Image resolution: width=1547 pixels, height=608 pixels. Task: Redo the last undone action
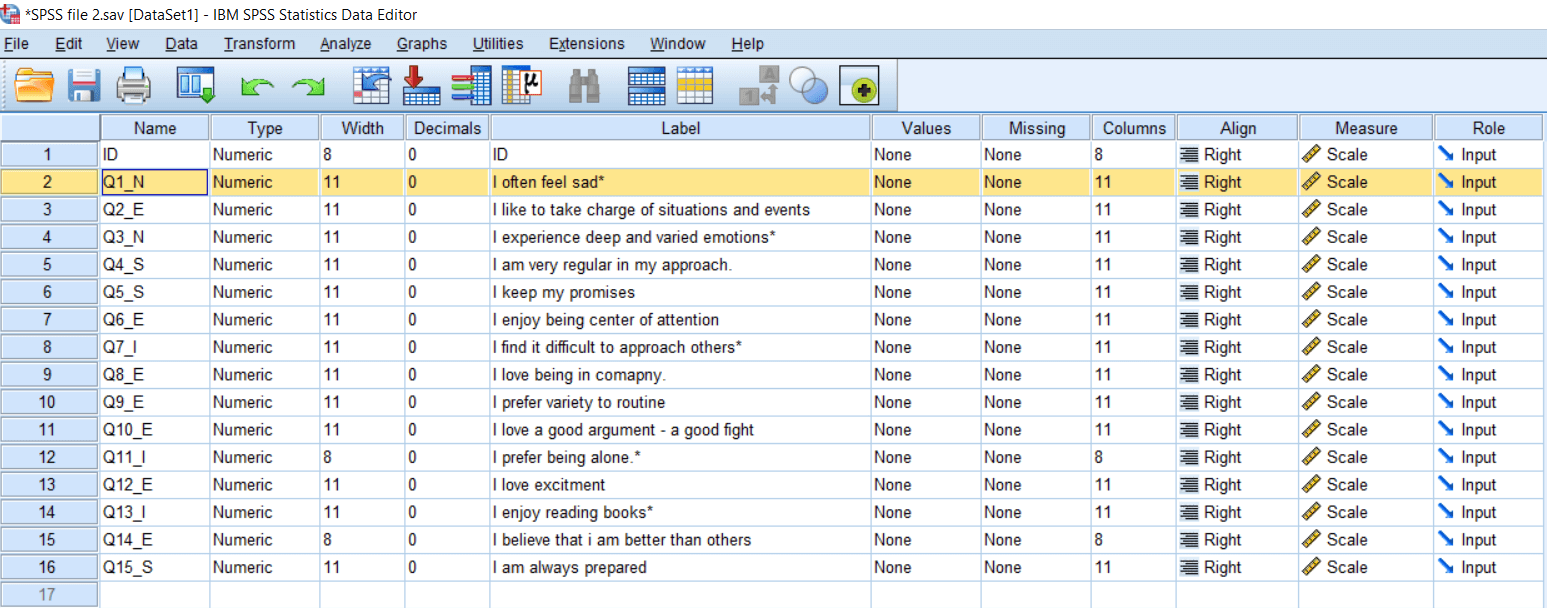coord(305,85)
